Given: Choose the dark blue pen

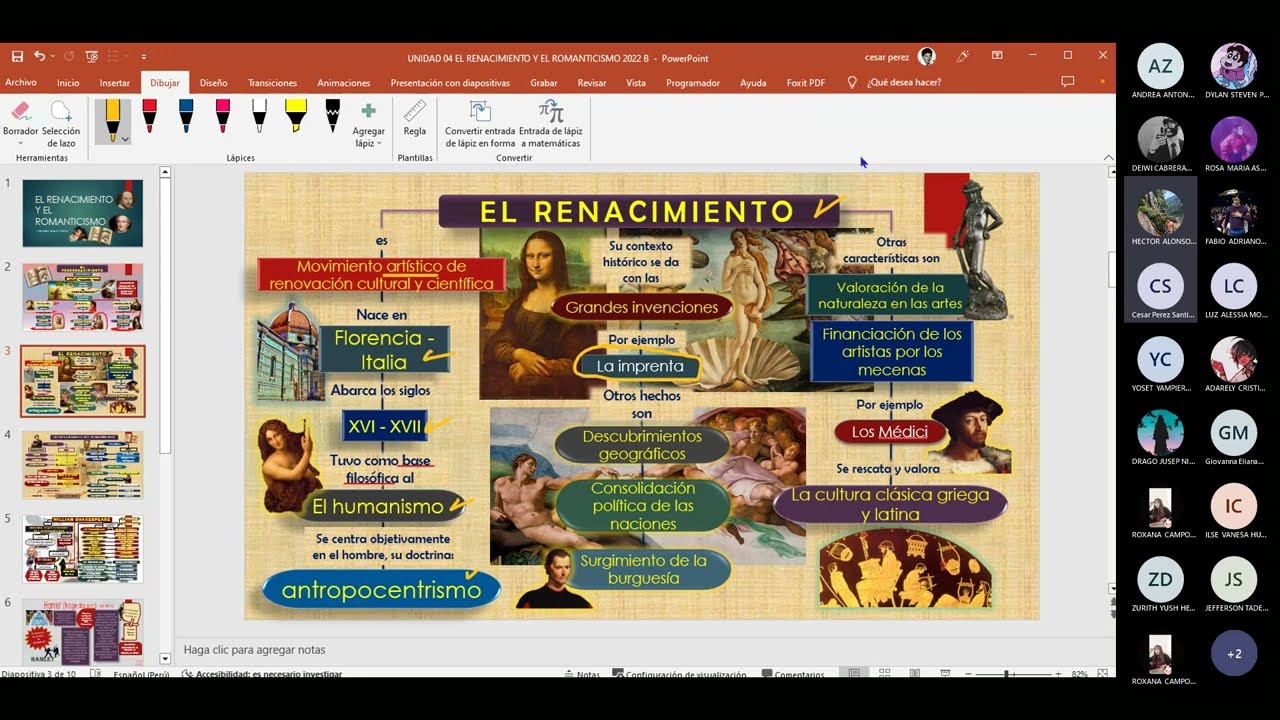Looking at the screenshot, I should [x=186, y=116].
